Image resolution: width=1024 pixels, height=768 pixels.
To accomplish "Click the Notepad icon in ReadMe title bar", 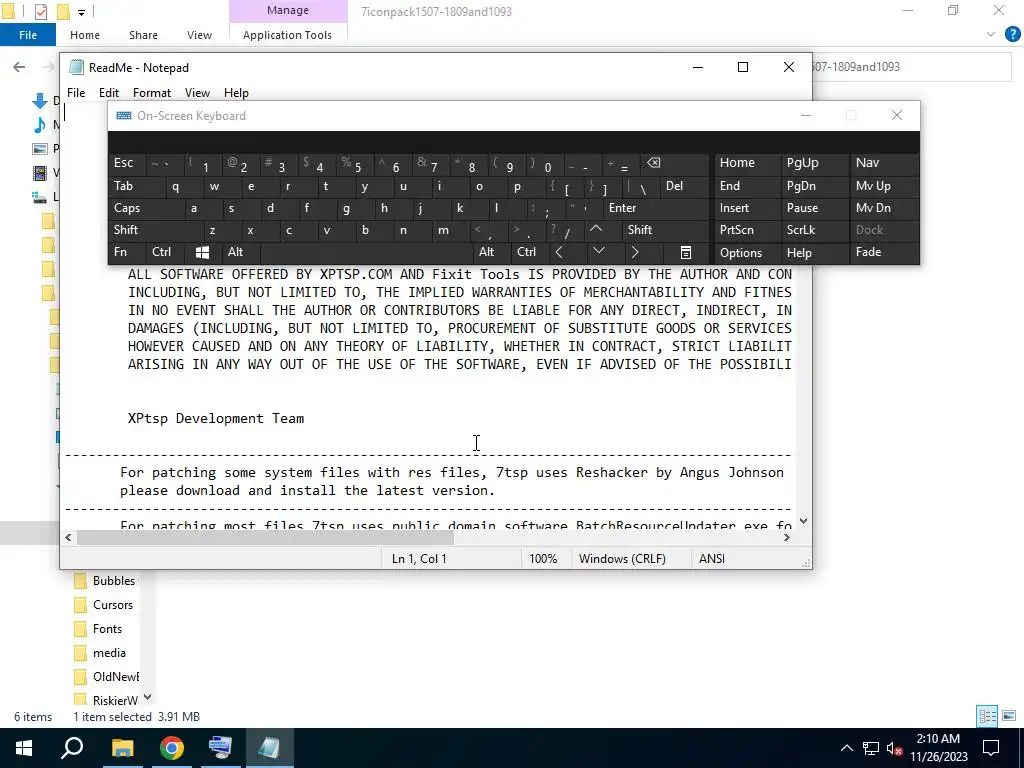I will (x=76, y=67).
